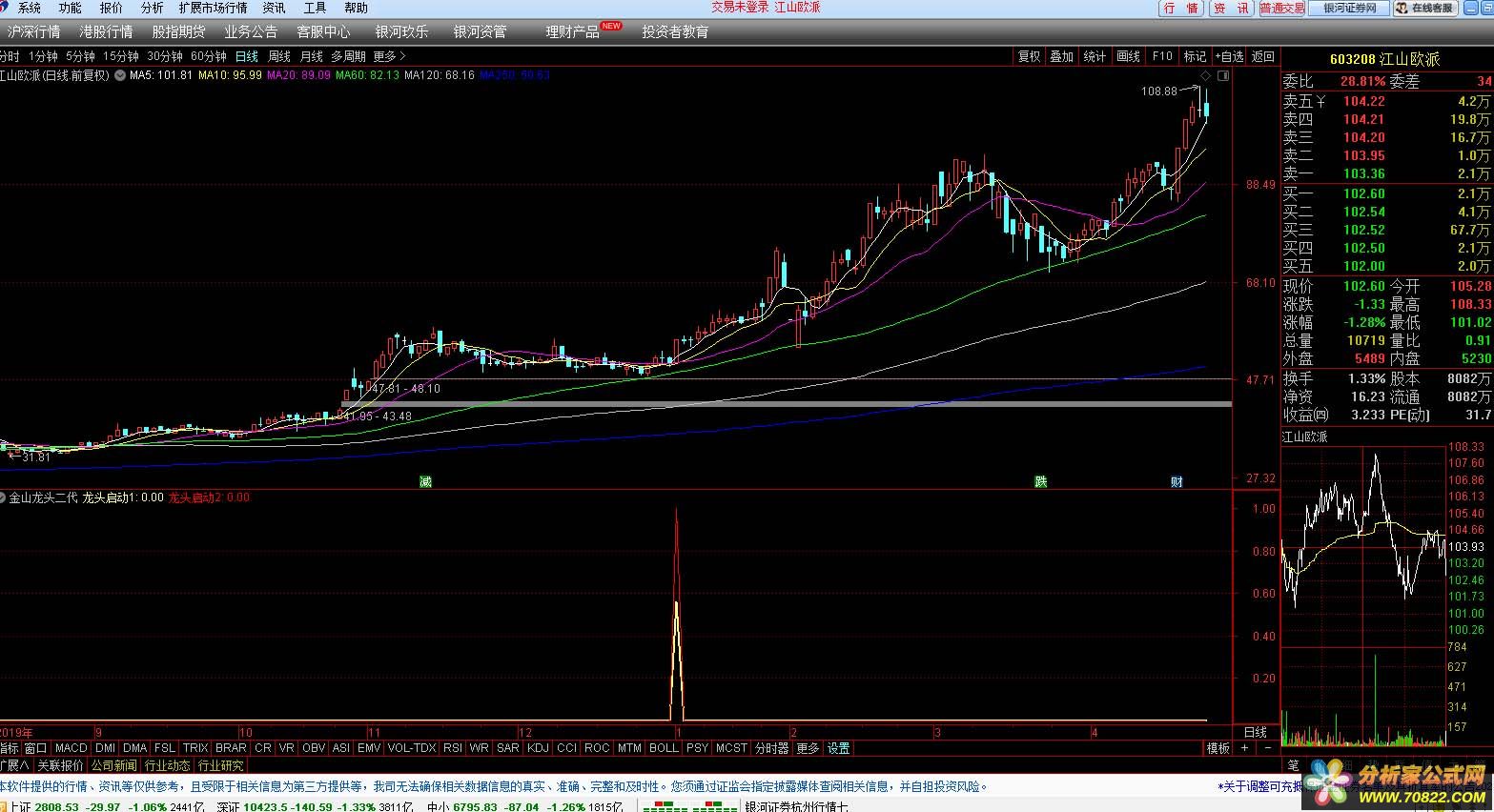Select the 多周期 view

[348, 56]
